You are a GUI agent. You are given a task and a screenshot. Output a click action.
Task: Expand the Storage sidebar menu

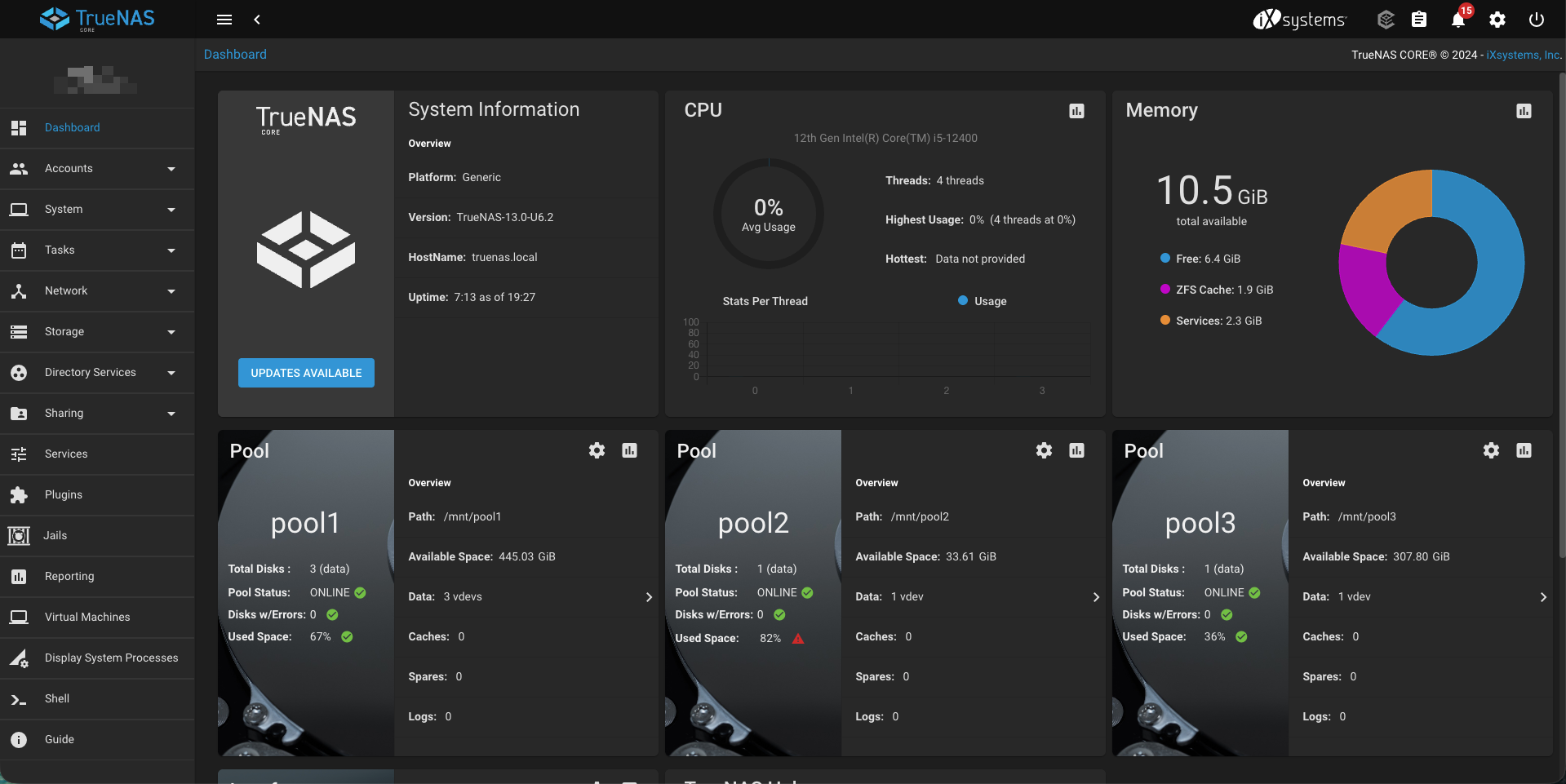[x=97, y=332]
